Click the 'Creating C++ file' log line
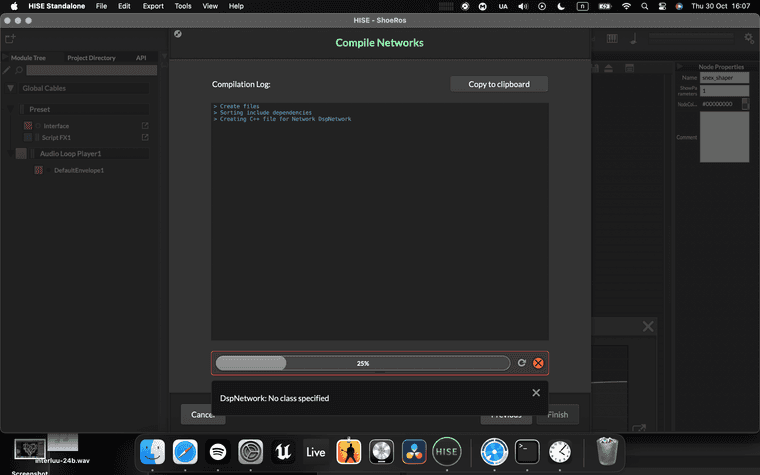This screenshot has width=760, height=475. 285,119
